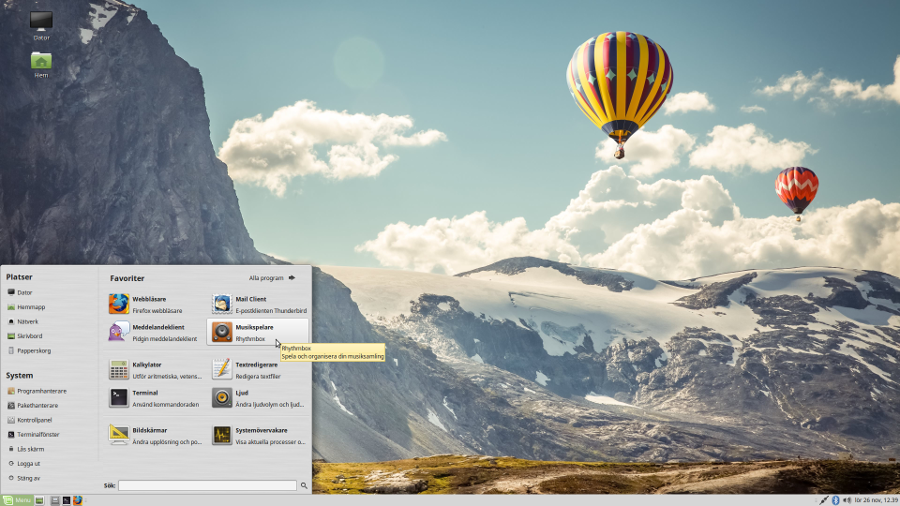Click the Bluetooth icon in system tray

(x=835, y=500)
